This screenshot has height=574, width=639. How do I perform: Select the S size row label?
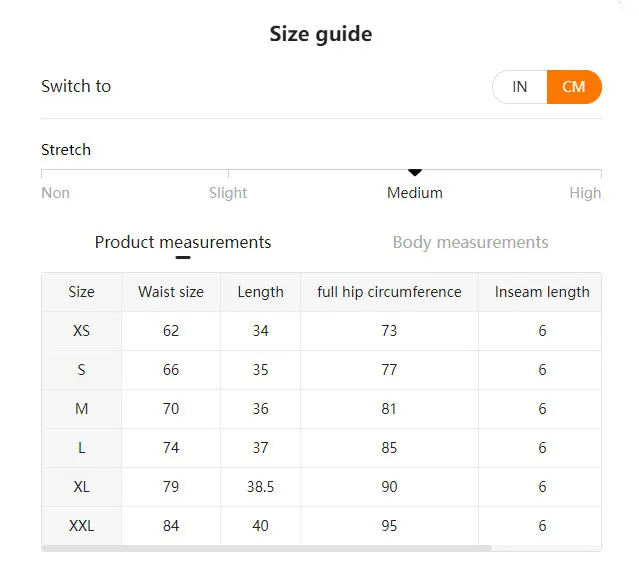coord(82,370)
